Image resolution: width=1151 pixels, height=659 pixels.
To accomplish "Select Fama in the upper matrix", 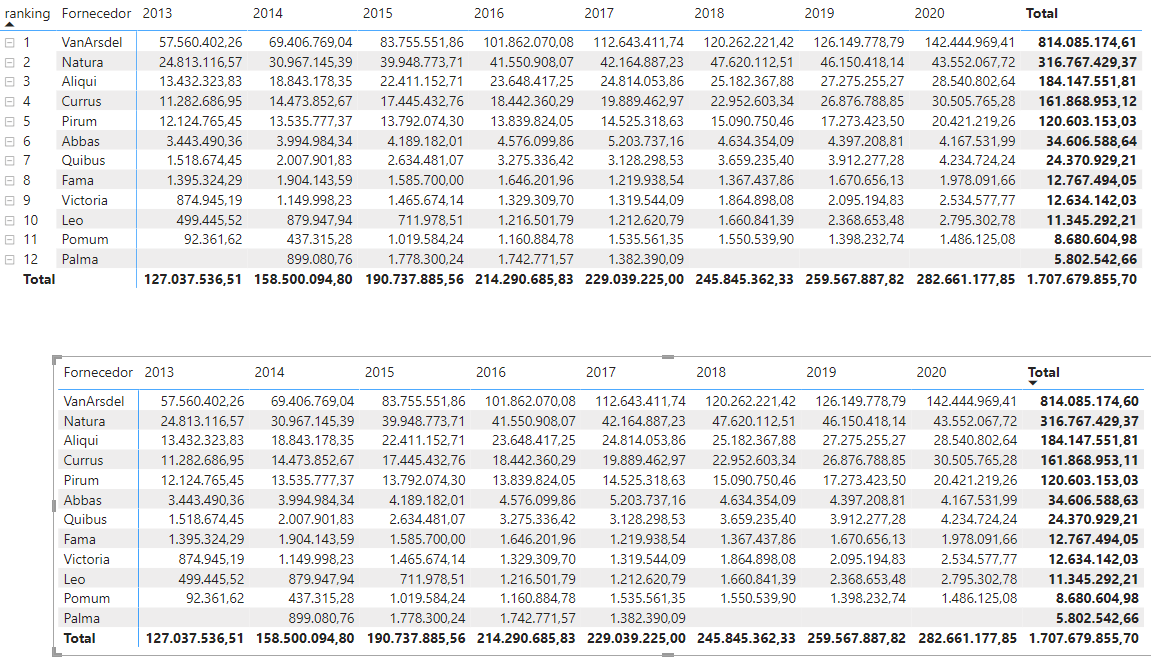I will pos(78,180).
